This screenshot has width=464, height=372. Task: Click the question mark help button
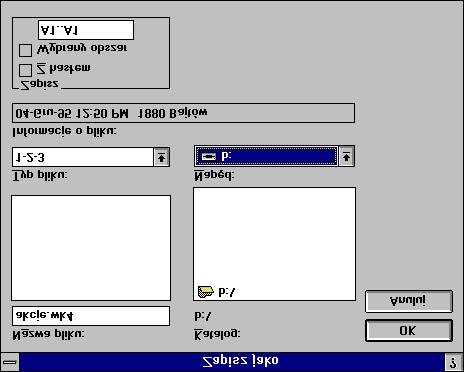pyautogui.click(x=454, y=362)
